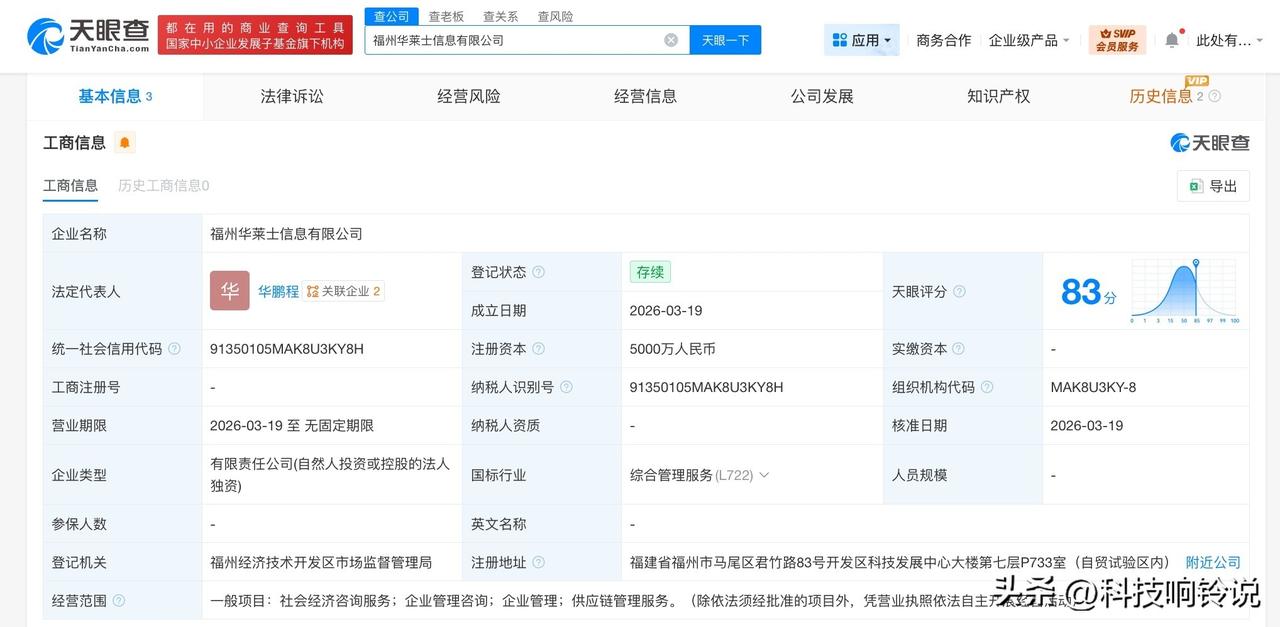Click the Excel file icon in 导出 button
1280x627 pixels.
pos(1196,186)
